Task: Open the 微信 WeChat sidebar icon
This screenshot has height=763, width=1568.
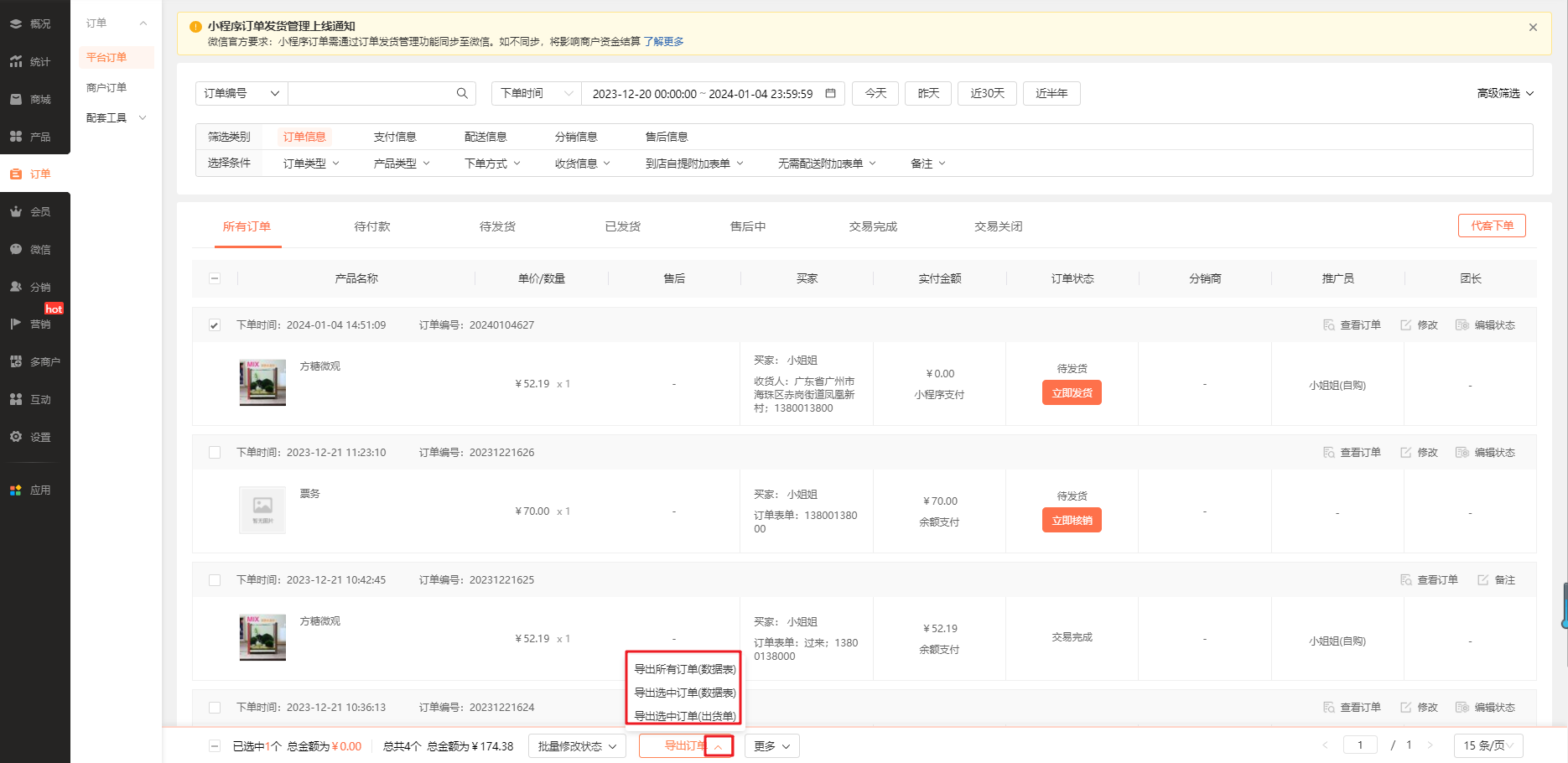Action: pyautogui.click(x=16, y=249)
